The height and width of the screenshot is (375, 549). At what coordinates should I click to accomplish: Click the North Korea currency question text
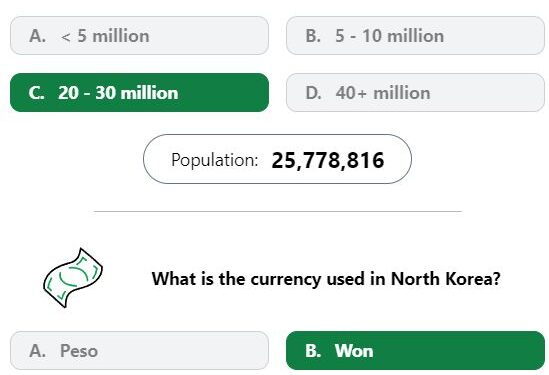(x=326, y=279)
